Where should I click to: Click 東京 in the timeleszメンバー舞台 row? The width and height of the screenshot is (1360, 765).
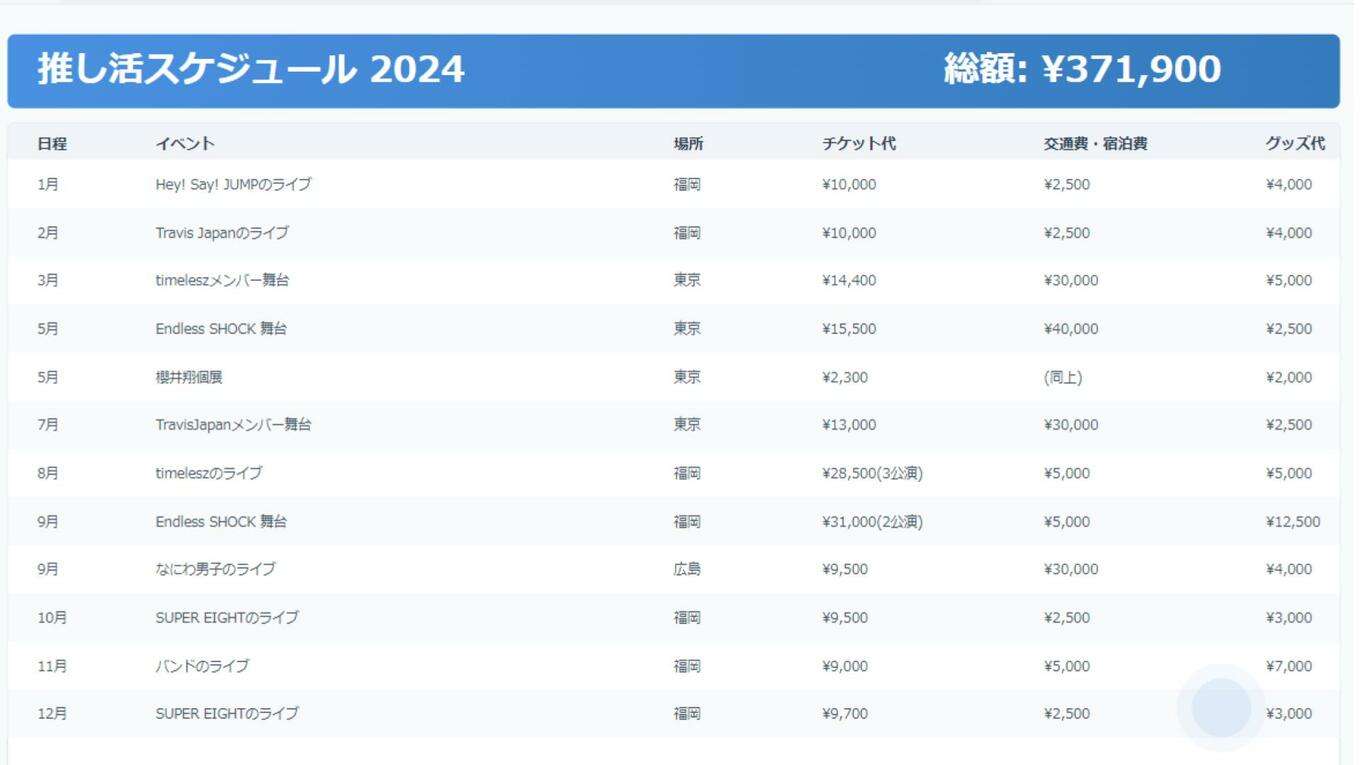pos(687,281)
